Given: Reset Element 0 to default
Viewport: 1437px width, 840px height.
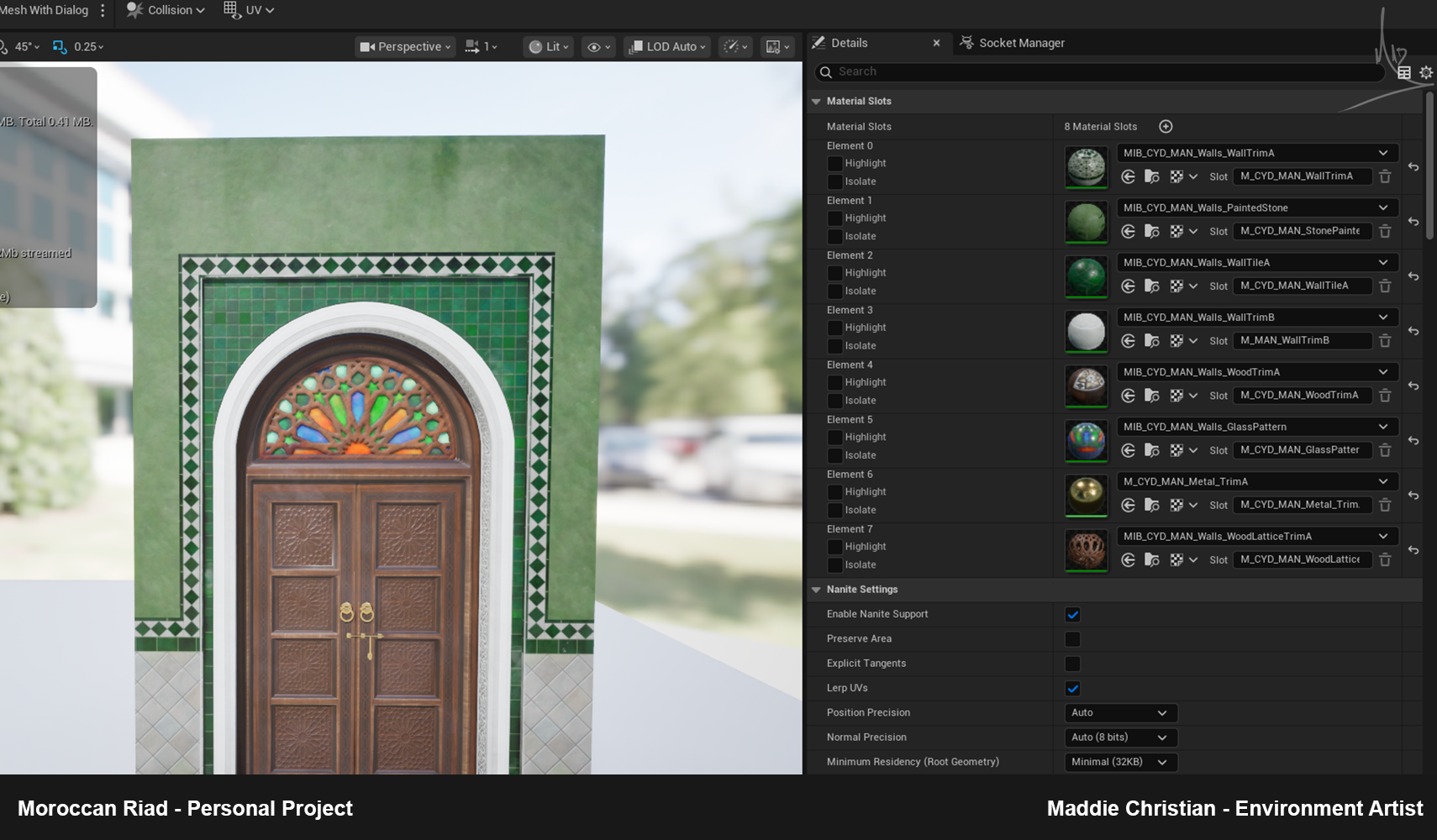Looking at the screenshot, I should (x=1413, y=167).
